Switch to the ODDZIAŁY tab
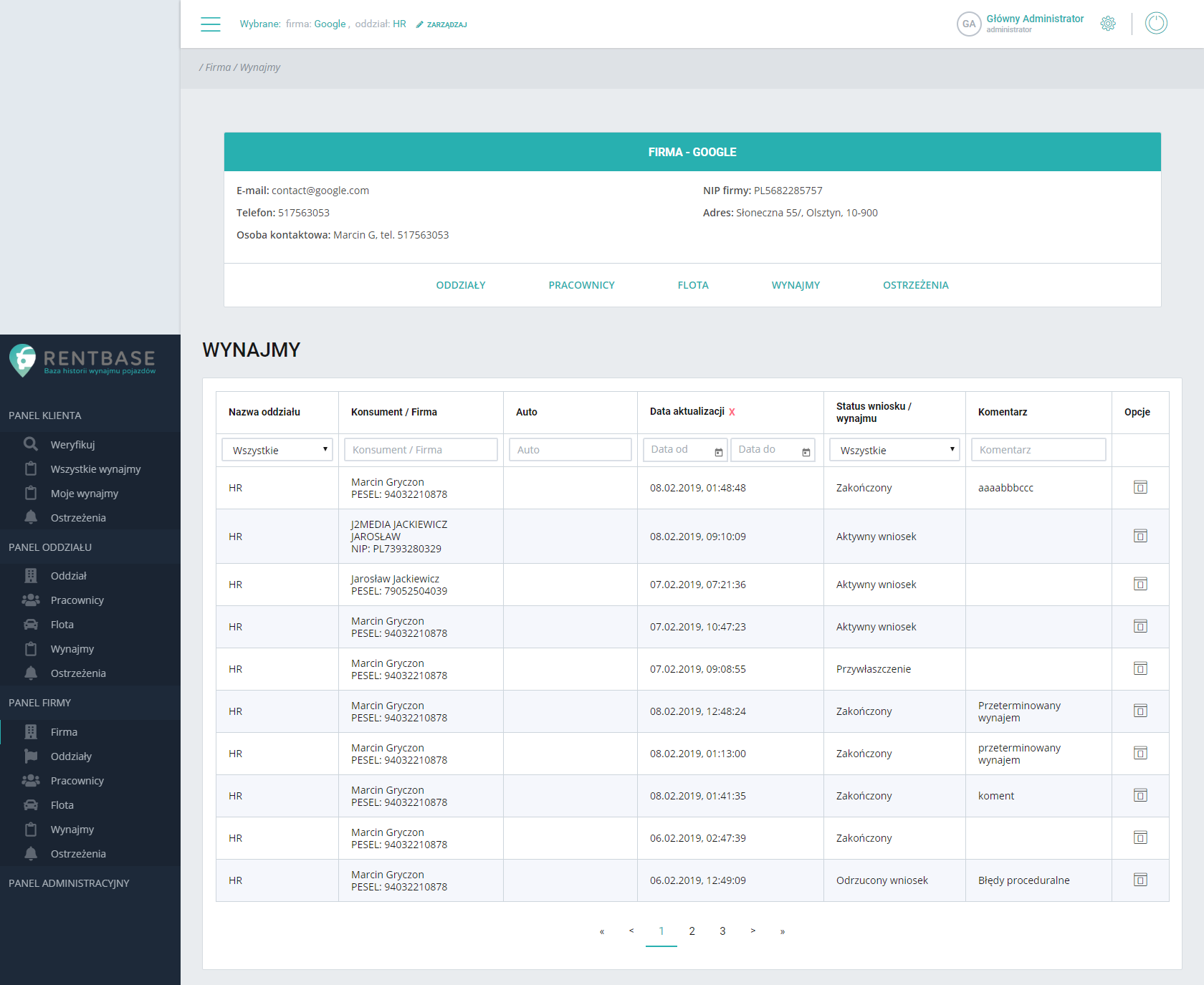The width and height of the screenshot is (1204, 985). pos(461,285)
